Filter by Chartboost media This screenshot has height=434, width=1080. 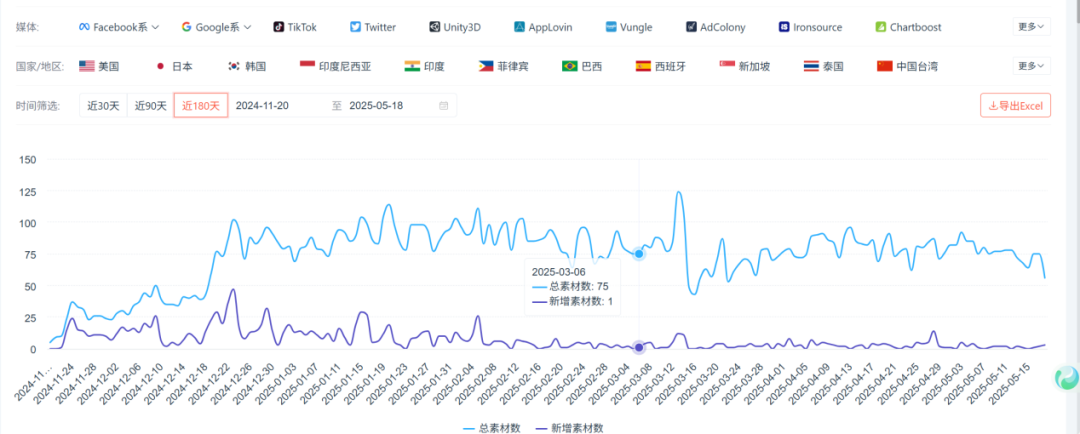908,28
